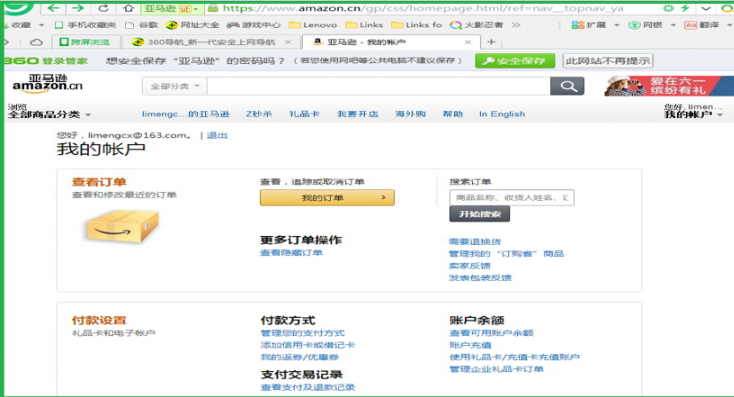Click the Amazon search text field
This screenshot has height=397, width=734.
coord(379,87)
